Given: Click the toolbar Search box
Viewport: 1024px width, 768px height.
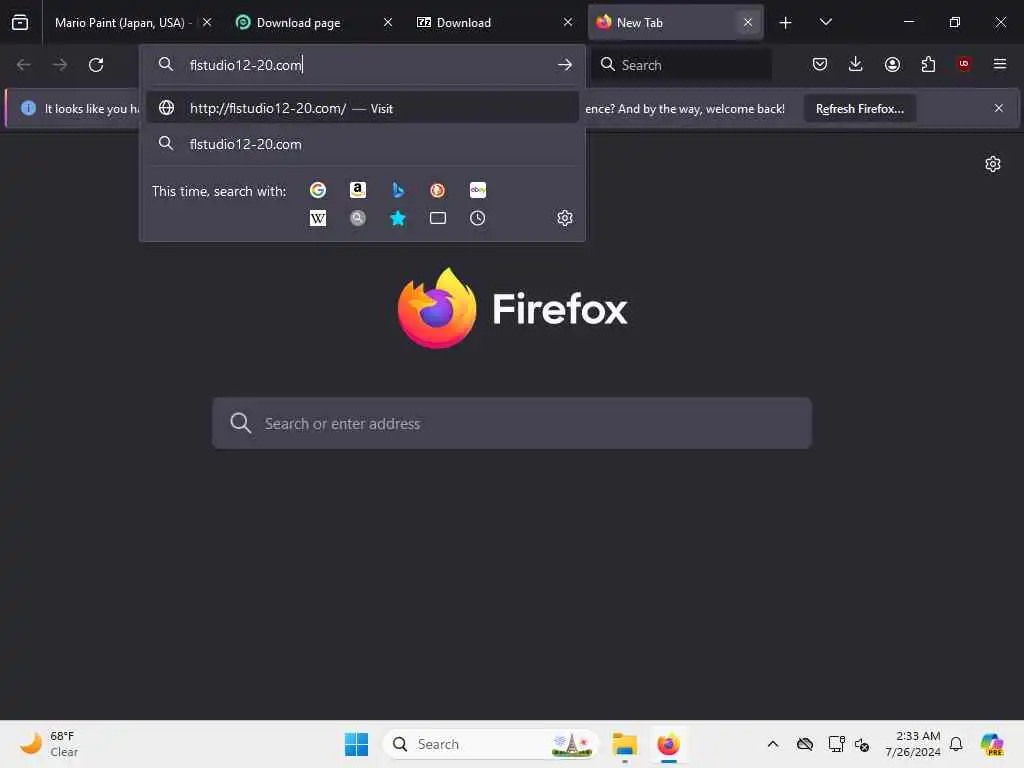Looking at the screenshot, I should click(x=681, y=65).
